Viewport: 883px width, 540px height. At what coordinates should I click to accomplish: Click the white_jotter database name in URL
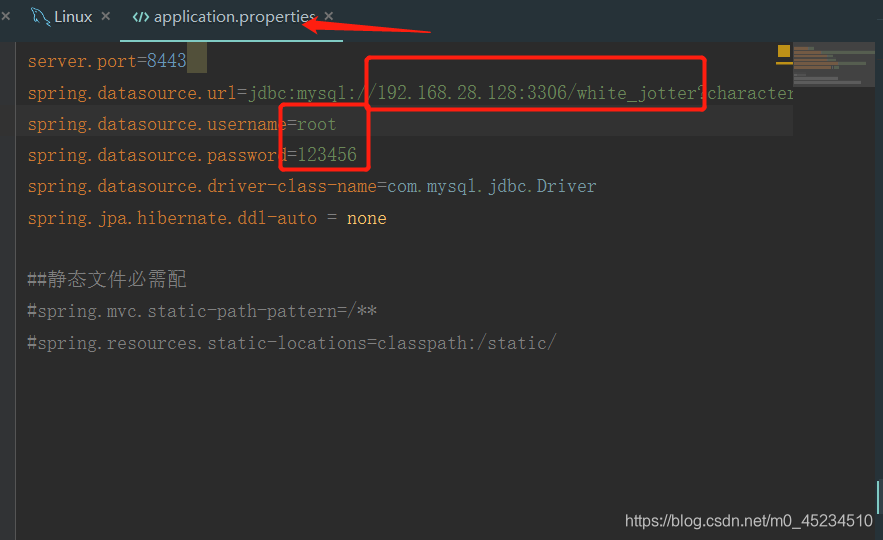(637, 93)
